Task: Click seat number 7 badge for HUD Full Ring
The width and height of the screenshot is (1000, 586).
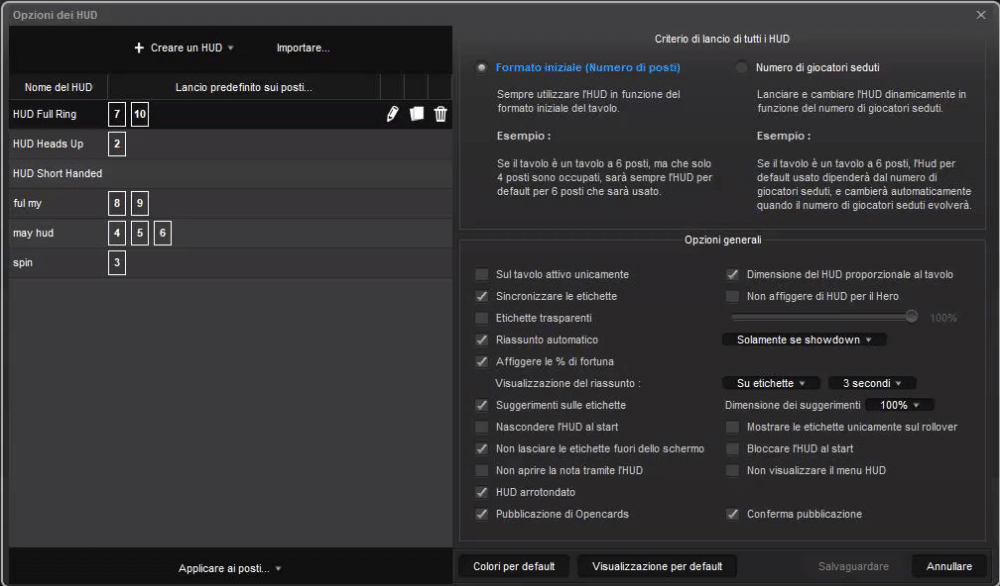Action: [x=117, y=114]
